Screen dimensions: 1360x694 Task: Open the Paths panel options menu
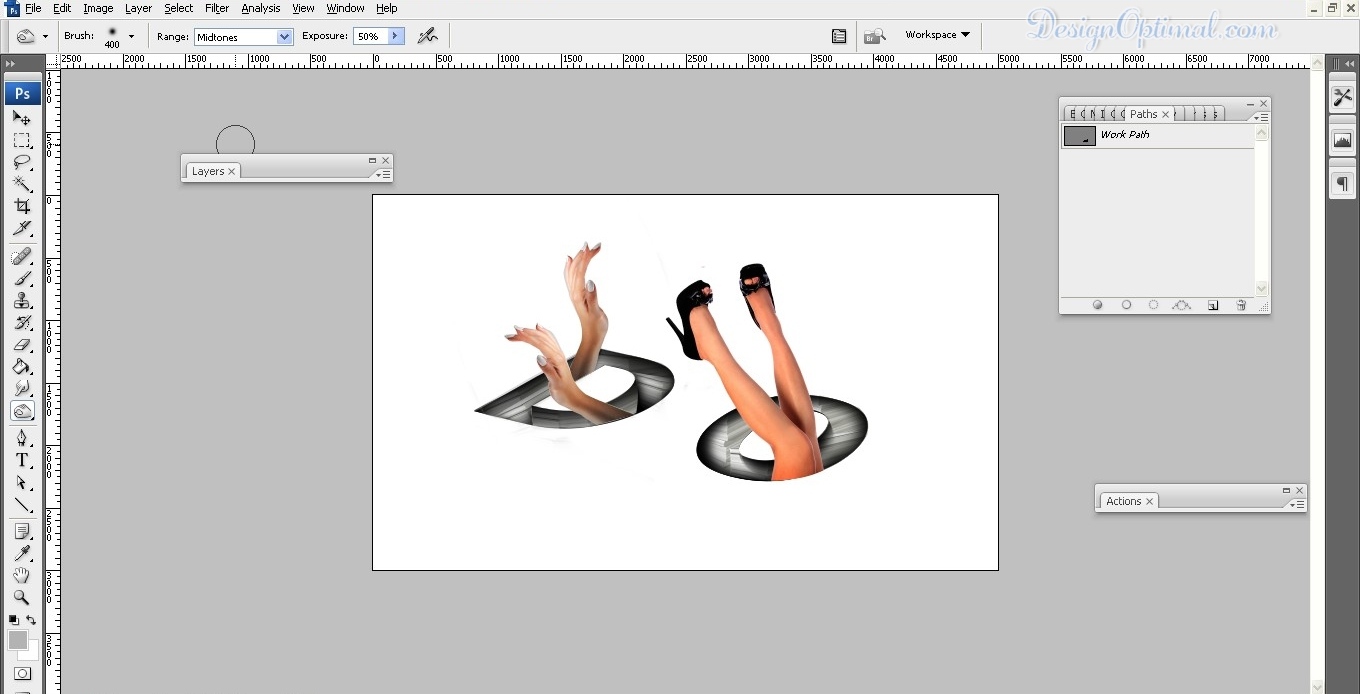(1262, 116)
